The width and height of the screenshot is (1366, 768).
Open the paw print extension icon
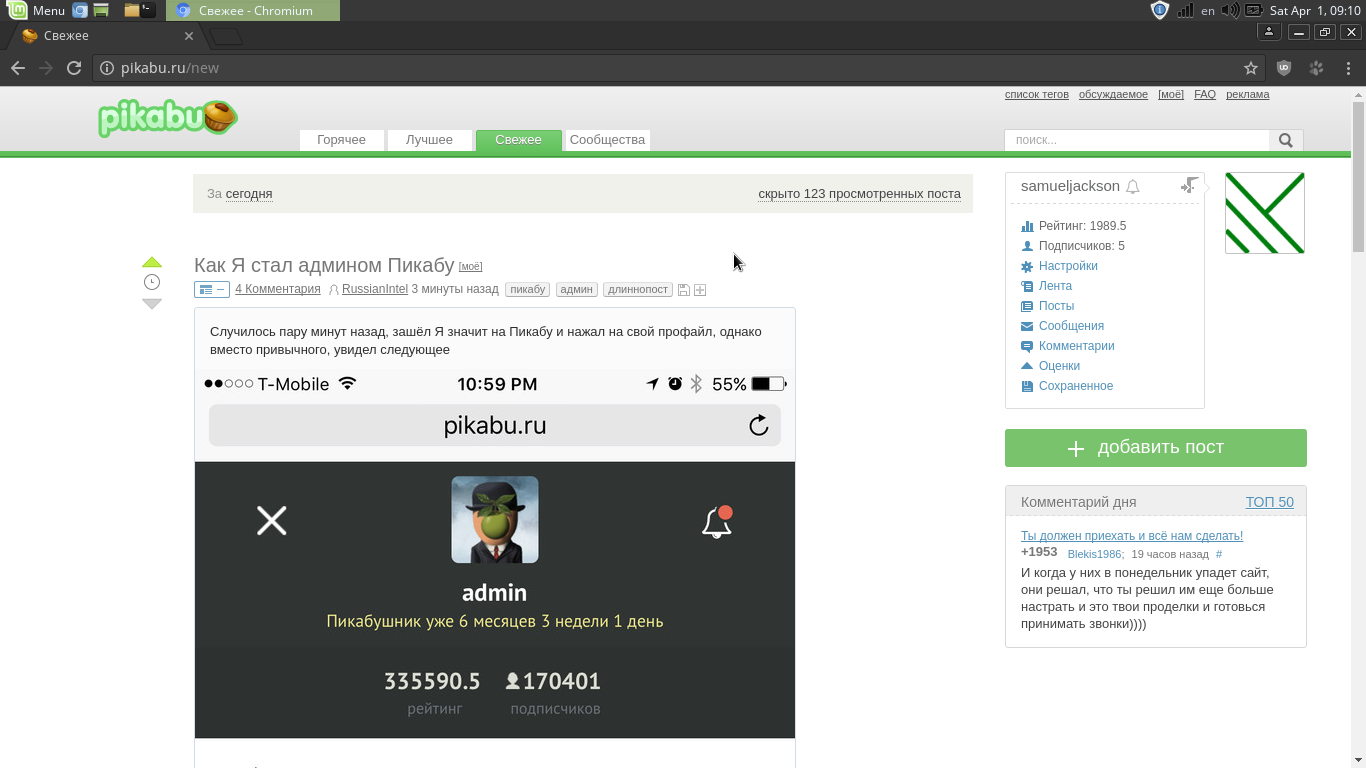[1316, 68]
